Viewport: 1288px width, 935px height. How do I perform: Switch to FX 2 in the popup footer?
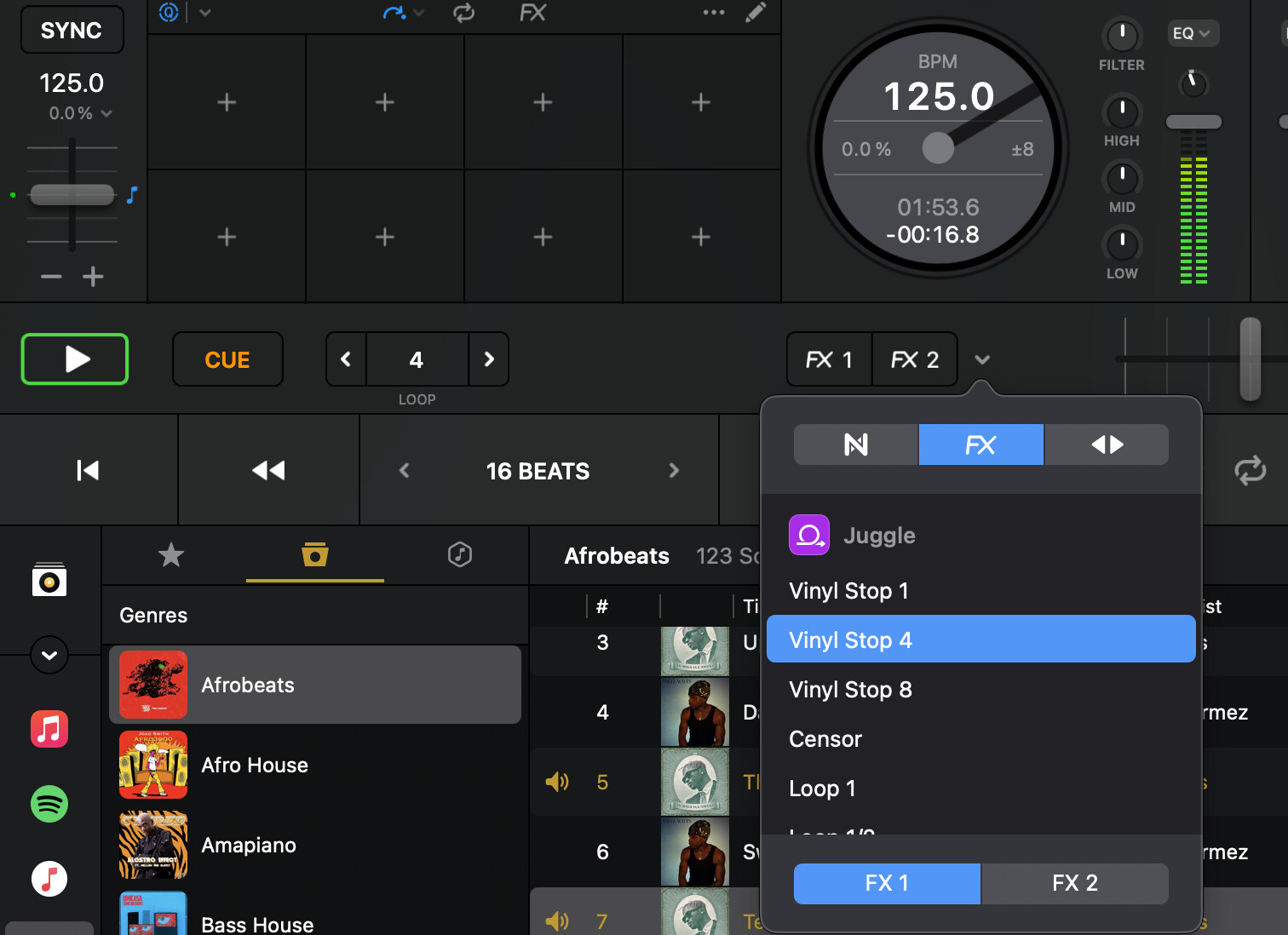(1074, 883)
